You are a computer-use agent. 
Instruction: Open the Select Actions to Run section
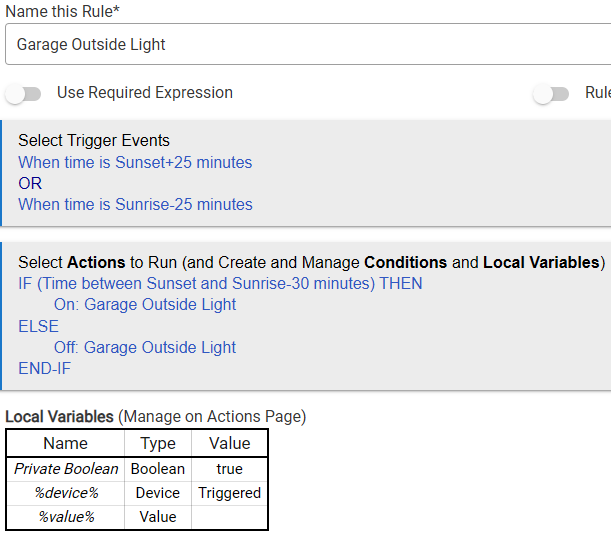(310, 262)
